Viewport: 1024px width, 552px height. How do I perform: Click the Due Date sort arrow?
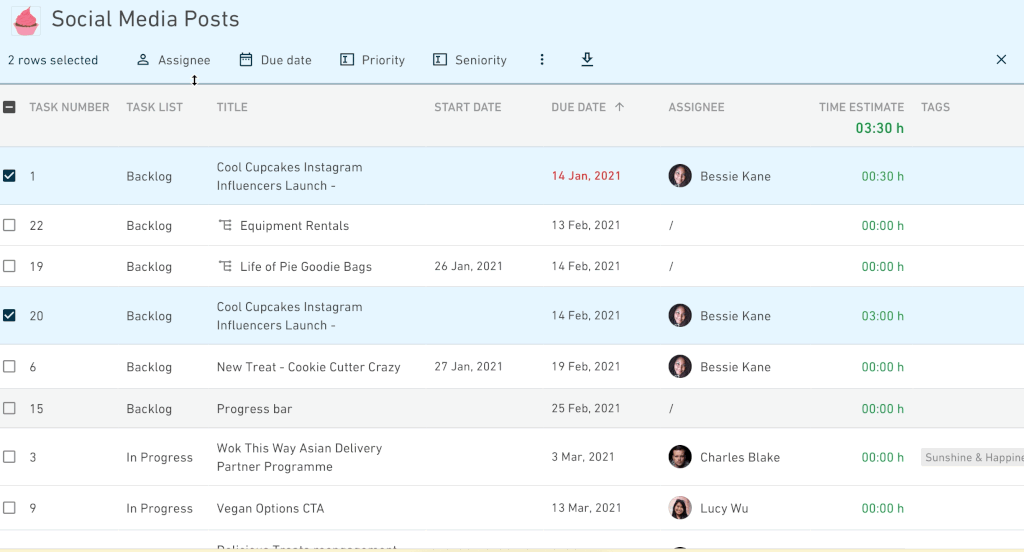point(619,106)
